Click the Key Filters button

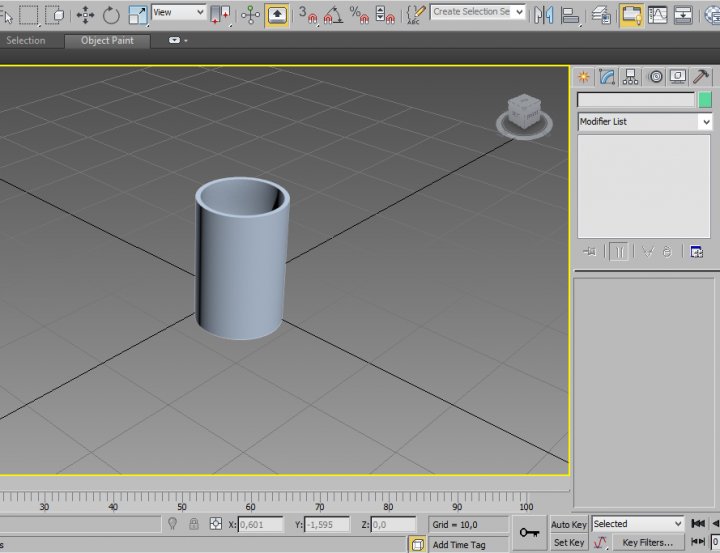tap(647, 542)
